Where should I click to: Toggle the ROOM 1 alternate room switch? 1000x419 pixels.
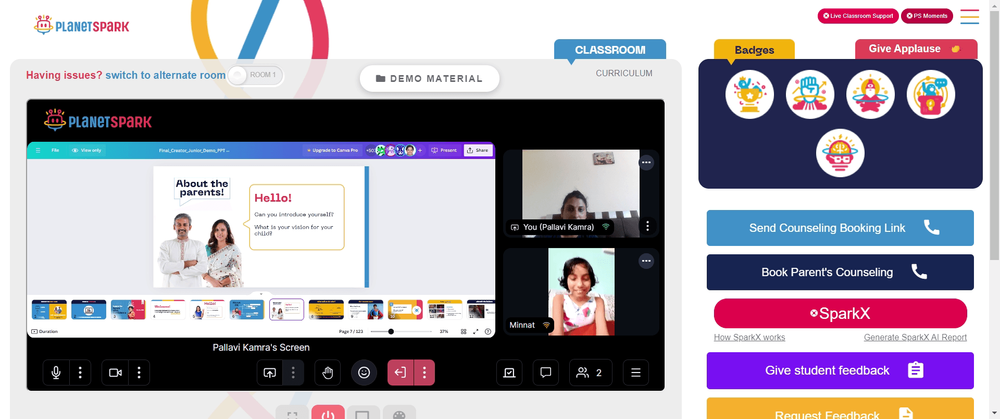pyautogui.click(x=256, y=75)
